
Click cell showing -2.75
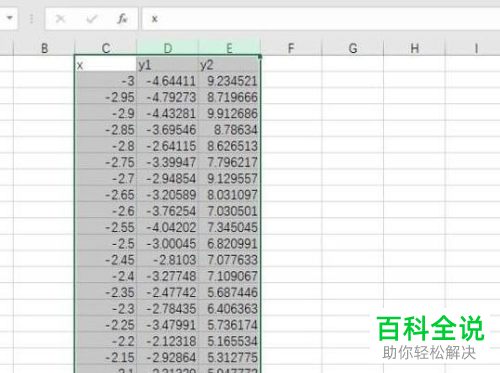click(106, 162)
